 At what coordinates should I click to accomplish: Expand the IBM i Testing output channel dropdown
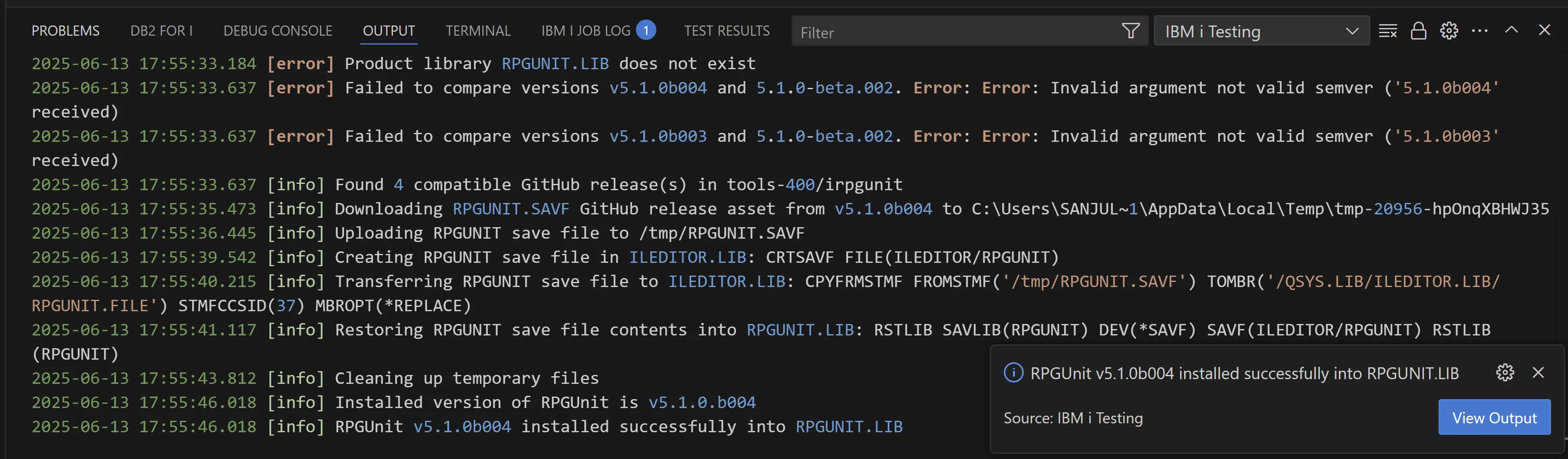(x=1261, y=31)
